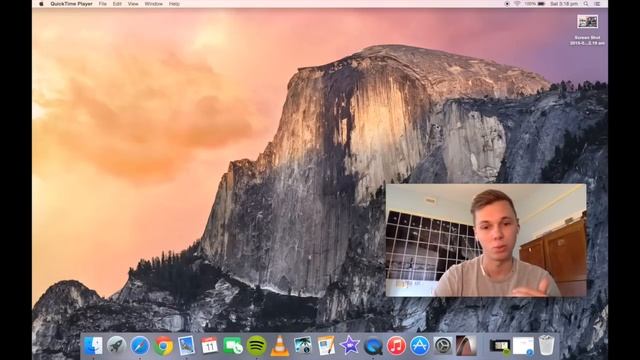This screenshot has height=360, width=640.
Task: Open the minimized dark window in Dock
Action: point(500,346)
